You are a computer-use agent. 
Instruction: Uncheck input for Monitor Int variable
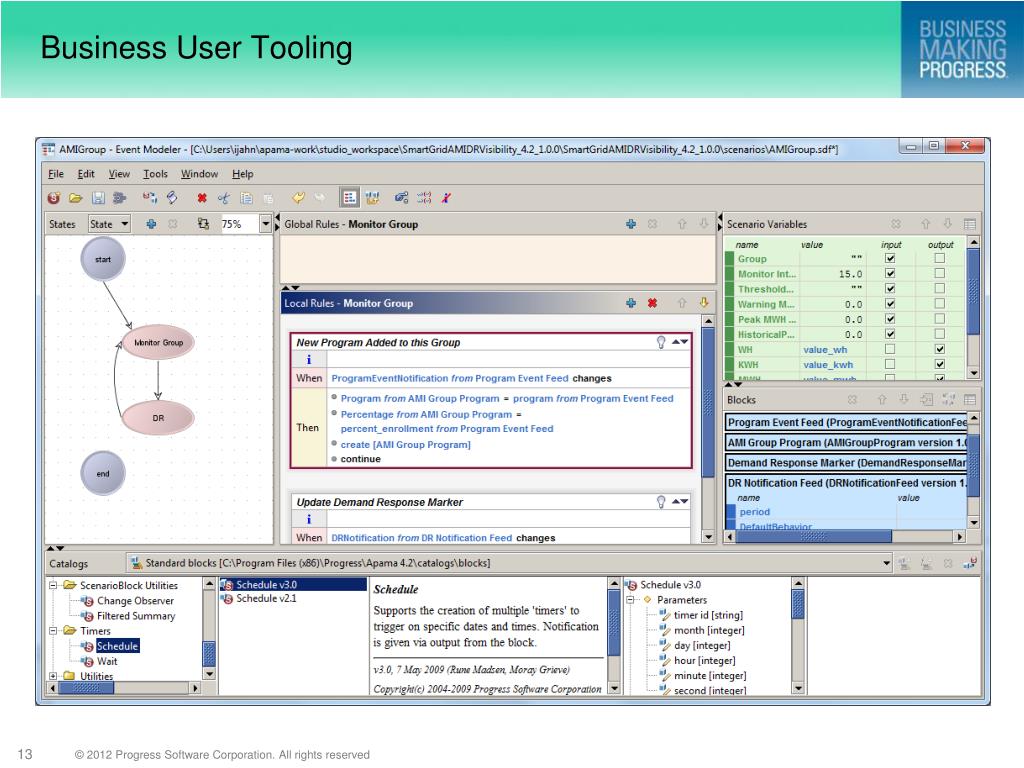click(x=889, y=274)
